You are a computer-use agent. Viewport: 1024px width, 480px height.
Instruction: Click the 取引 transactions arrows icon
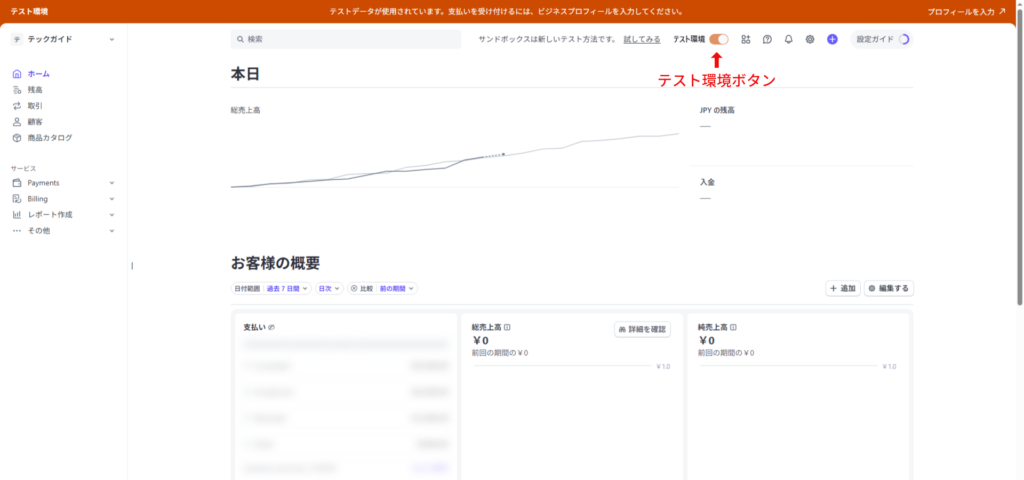click(x=17, y=106)
